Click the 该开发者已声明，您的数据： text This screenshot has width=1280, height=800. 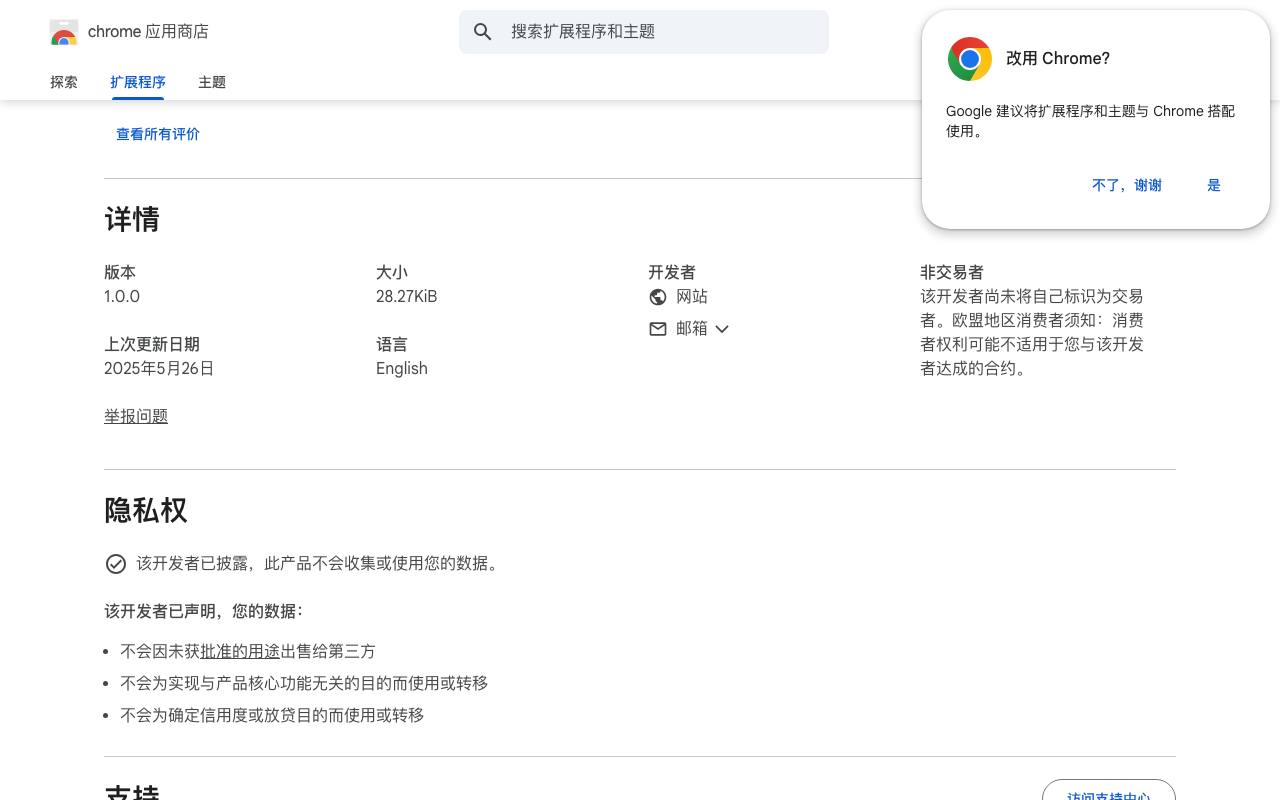coord(203,611)
